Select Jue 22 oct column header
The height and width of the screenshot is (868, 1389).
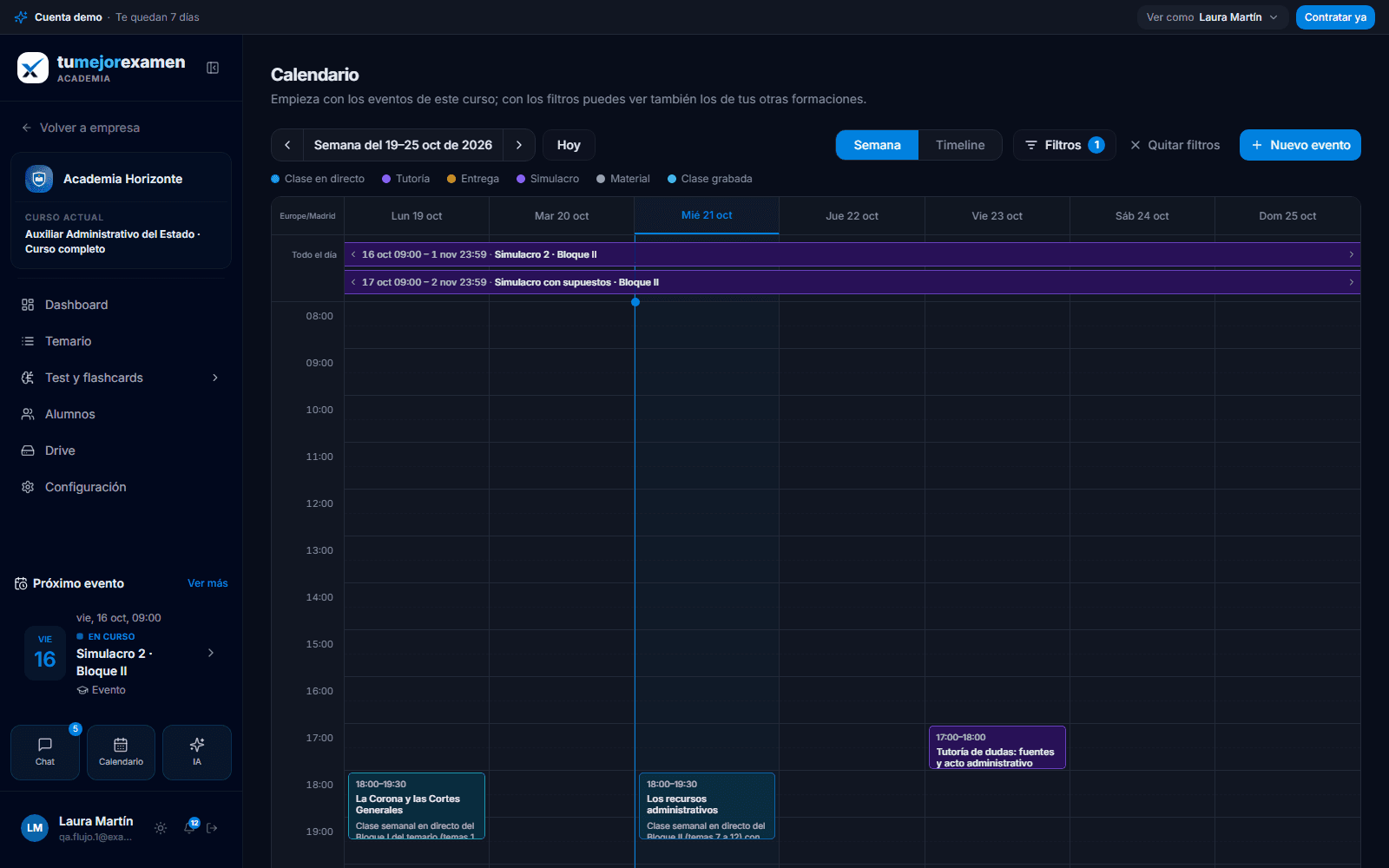pyautogui.click(x=852, y=216)
